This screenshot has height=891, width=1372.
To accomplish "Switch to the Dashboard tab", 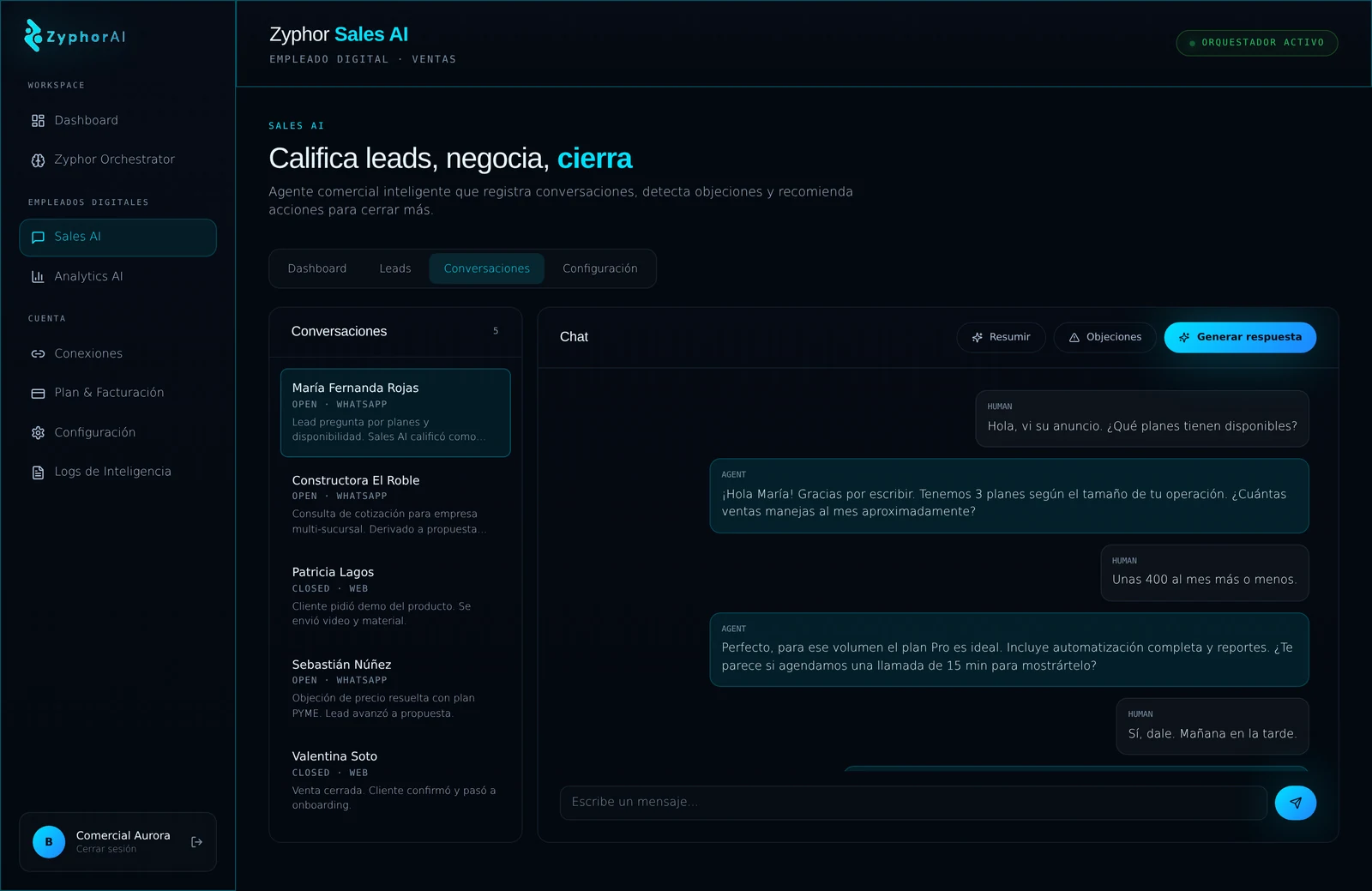I will point(317,268).
